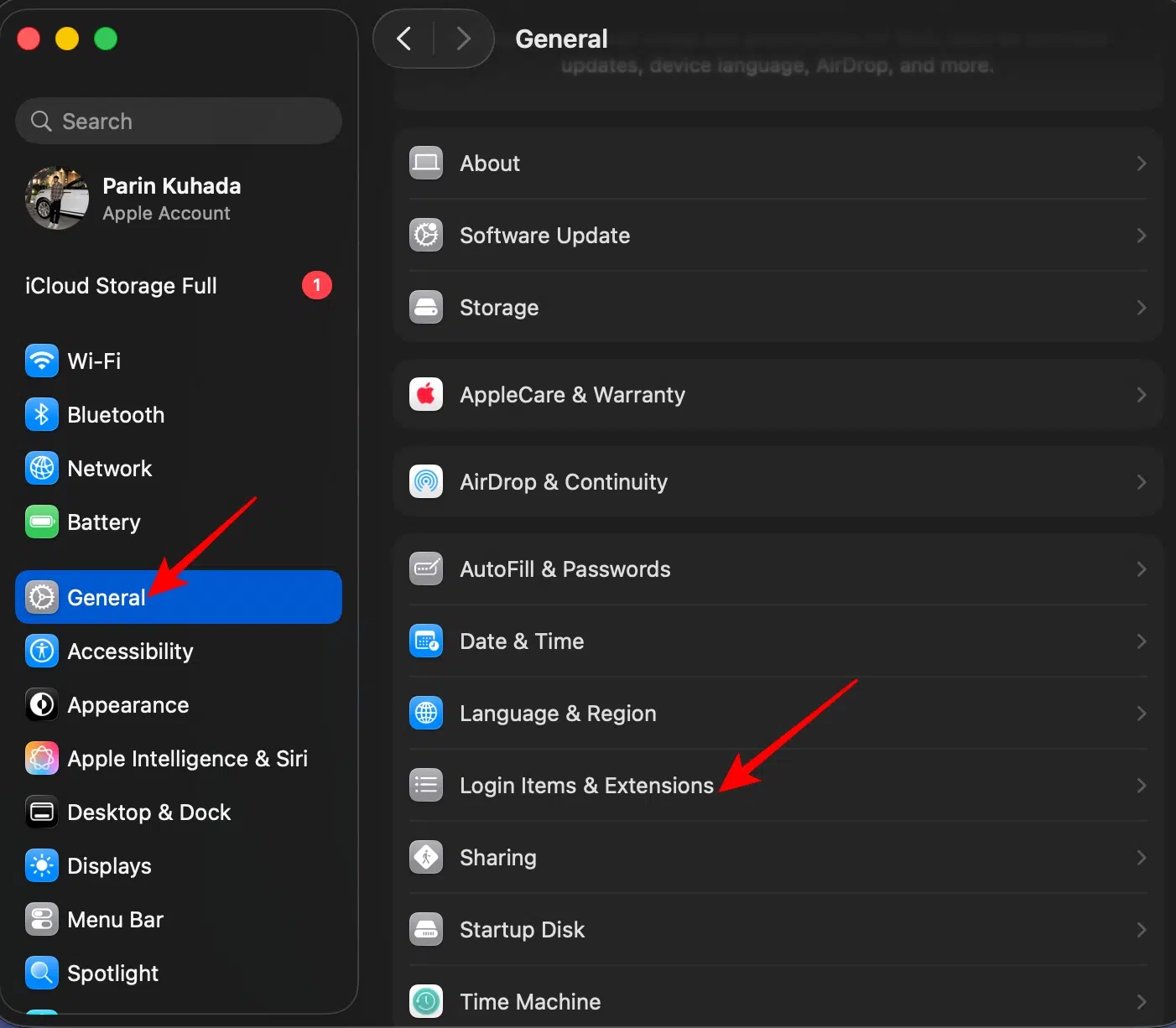Image resolution: width=1176 pixels, height=1028 pixels.
Task: Open the iCloud Storage Full notice
Action: 179,286
